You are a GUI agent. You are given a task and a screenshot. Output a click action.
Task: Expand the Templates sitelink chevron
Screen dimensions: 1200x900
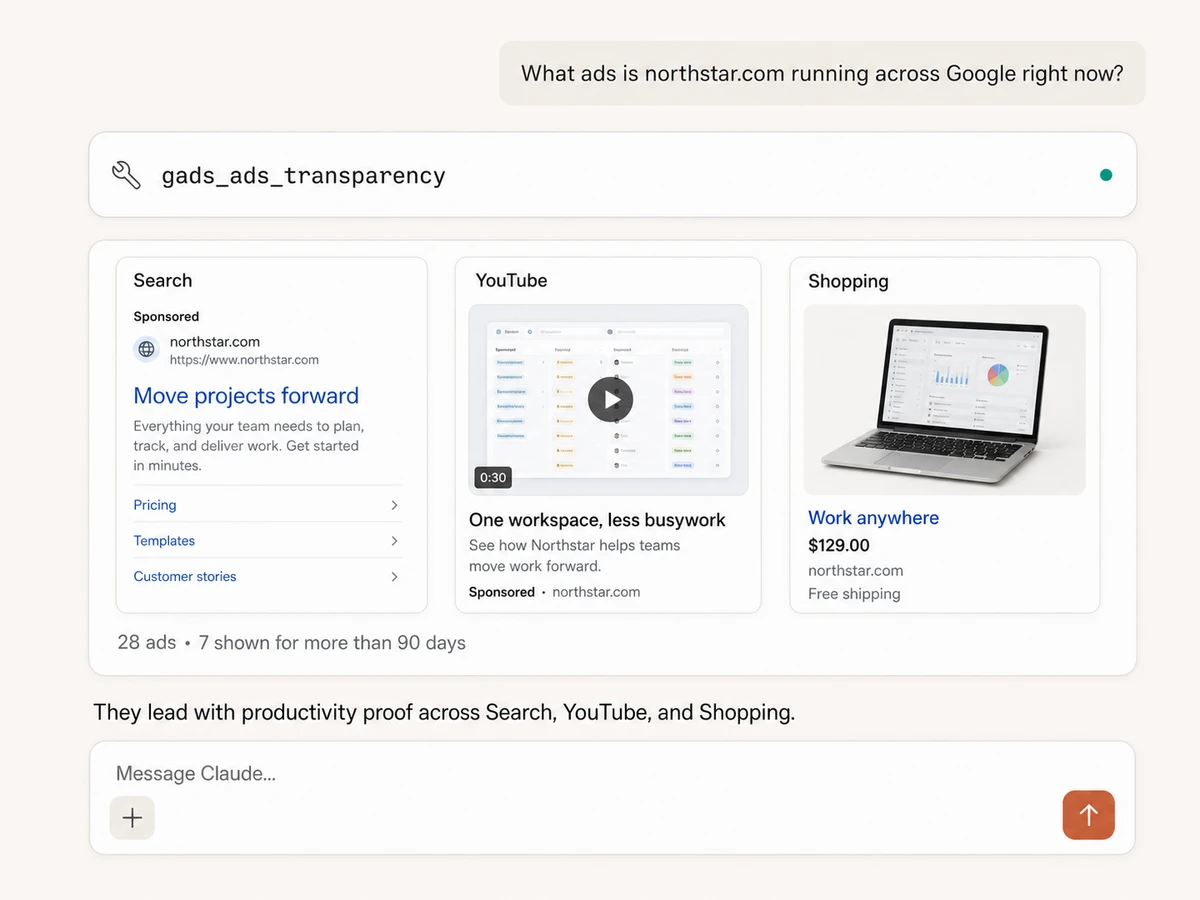coord(394,541)
